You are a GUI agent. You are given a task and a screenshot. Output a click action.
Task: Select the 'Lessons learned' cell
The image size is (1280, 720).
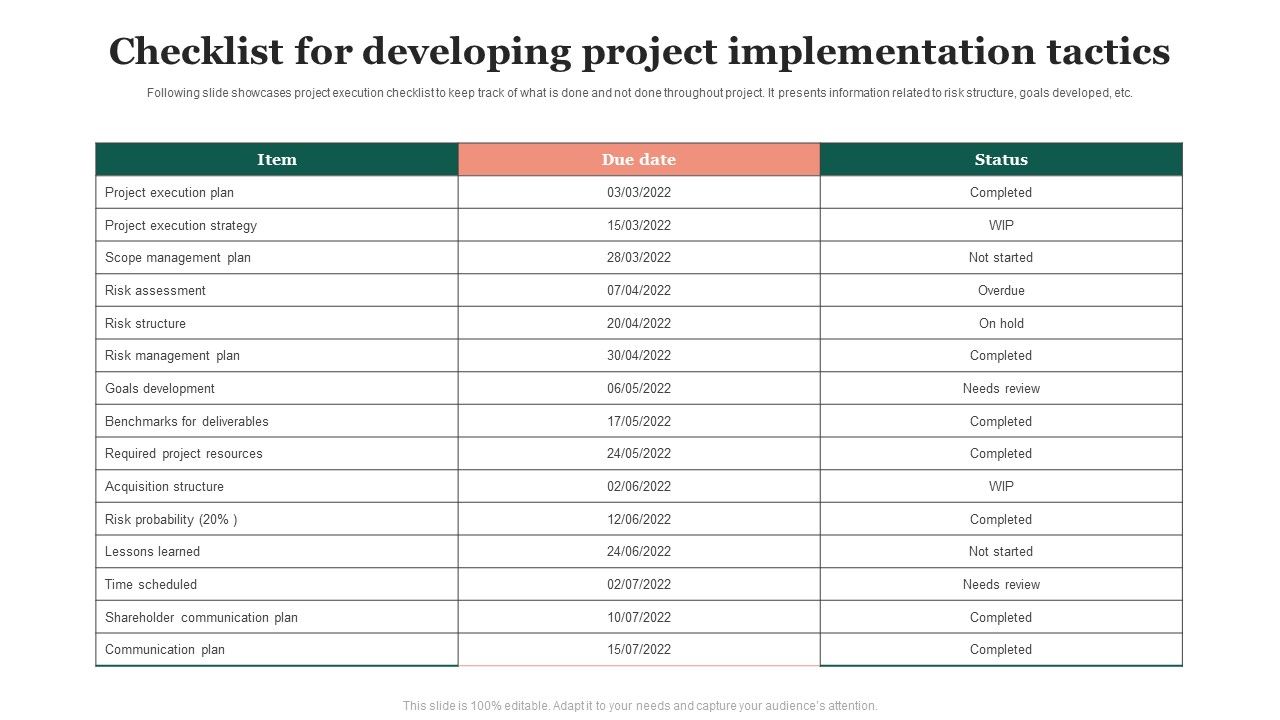pos(277,552)
